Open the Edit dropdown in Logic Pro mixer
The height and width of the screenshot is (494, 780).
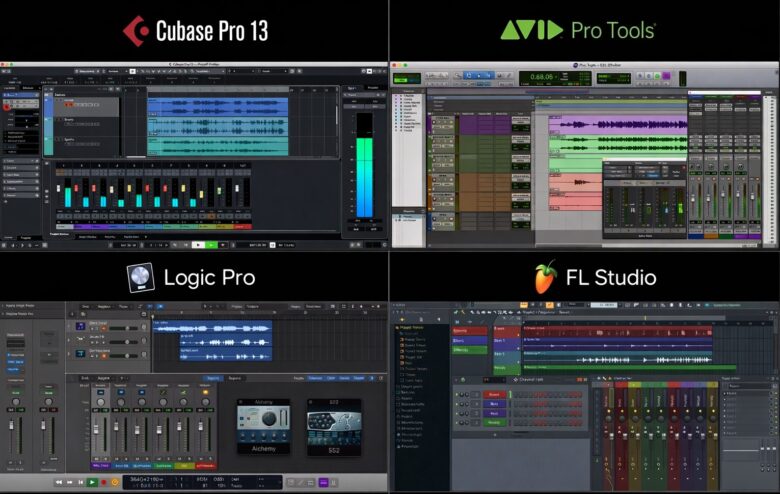coord(87,378)
